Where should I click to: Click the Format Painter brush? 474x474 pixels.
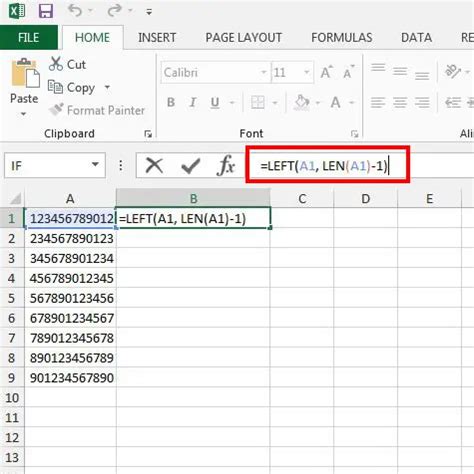pyautogui.click(x=56, y=110)
